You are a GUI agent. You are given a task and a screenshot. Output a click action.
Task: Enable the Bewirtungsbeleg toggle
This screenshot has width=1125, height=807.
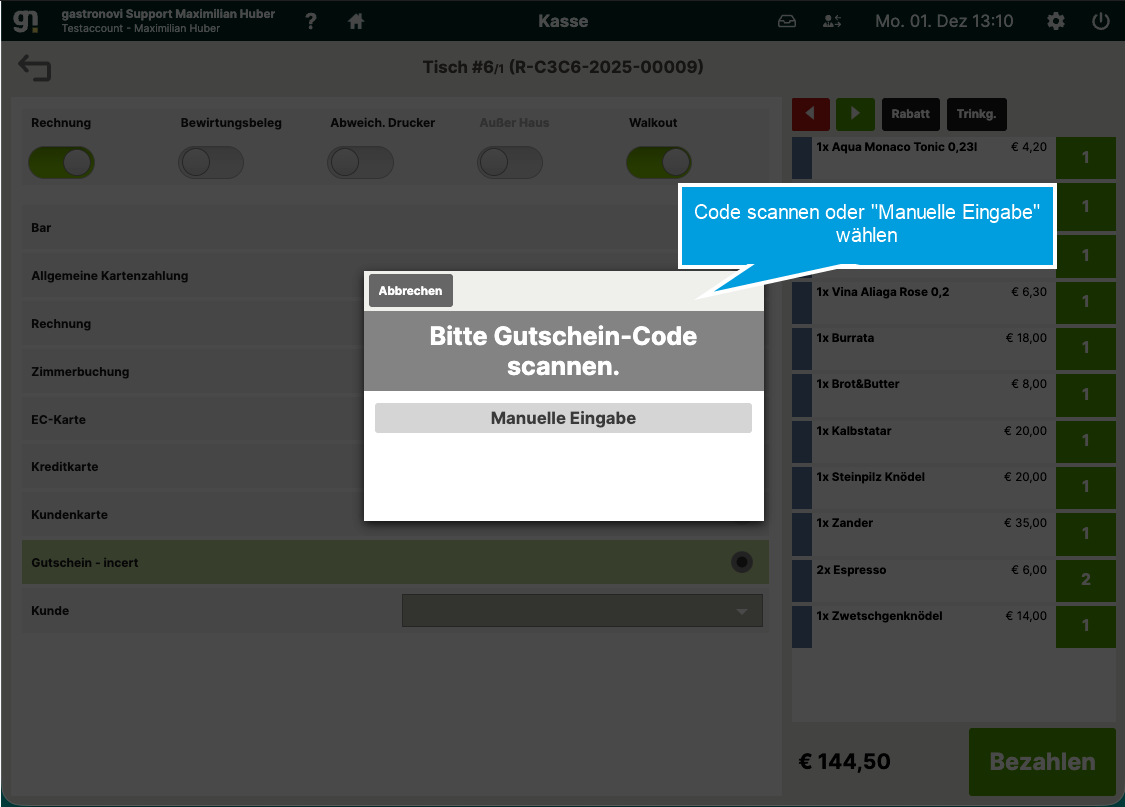[211, 163]
